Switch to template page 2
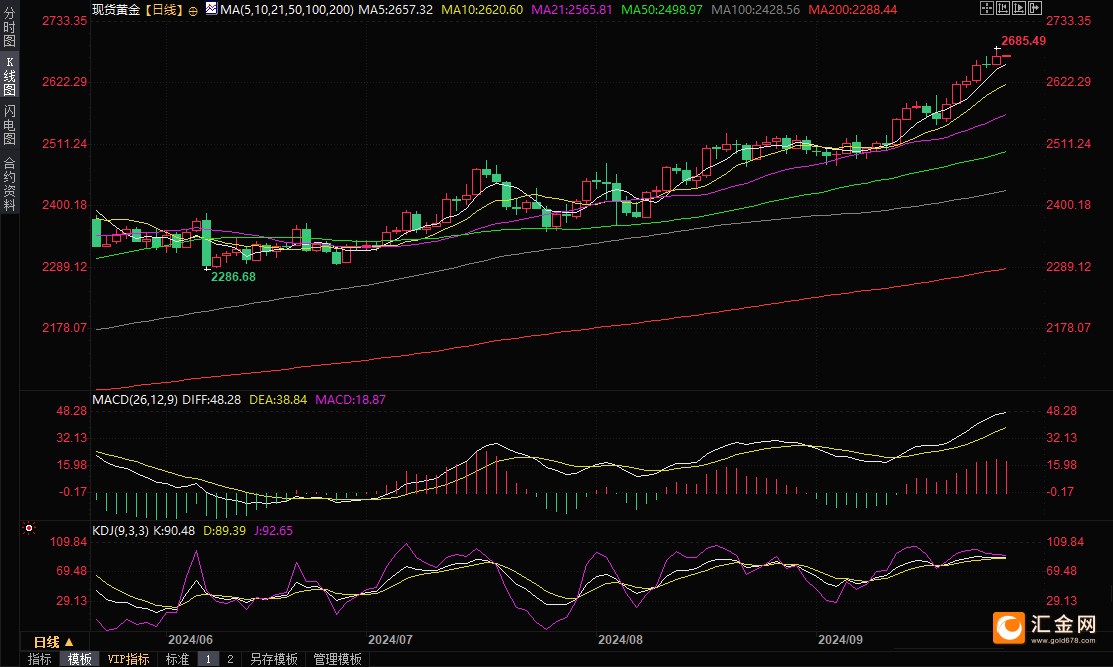The height and width of the screenshot is (667, 1113). 230,659
